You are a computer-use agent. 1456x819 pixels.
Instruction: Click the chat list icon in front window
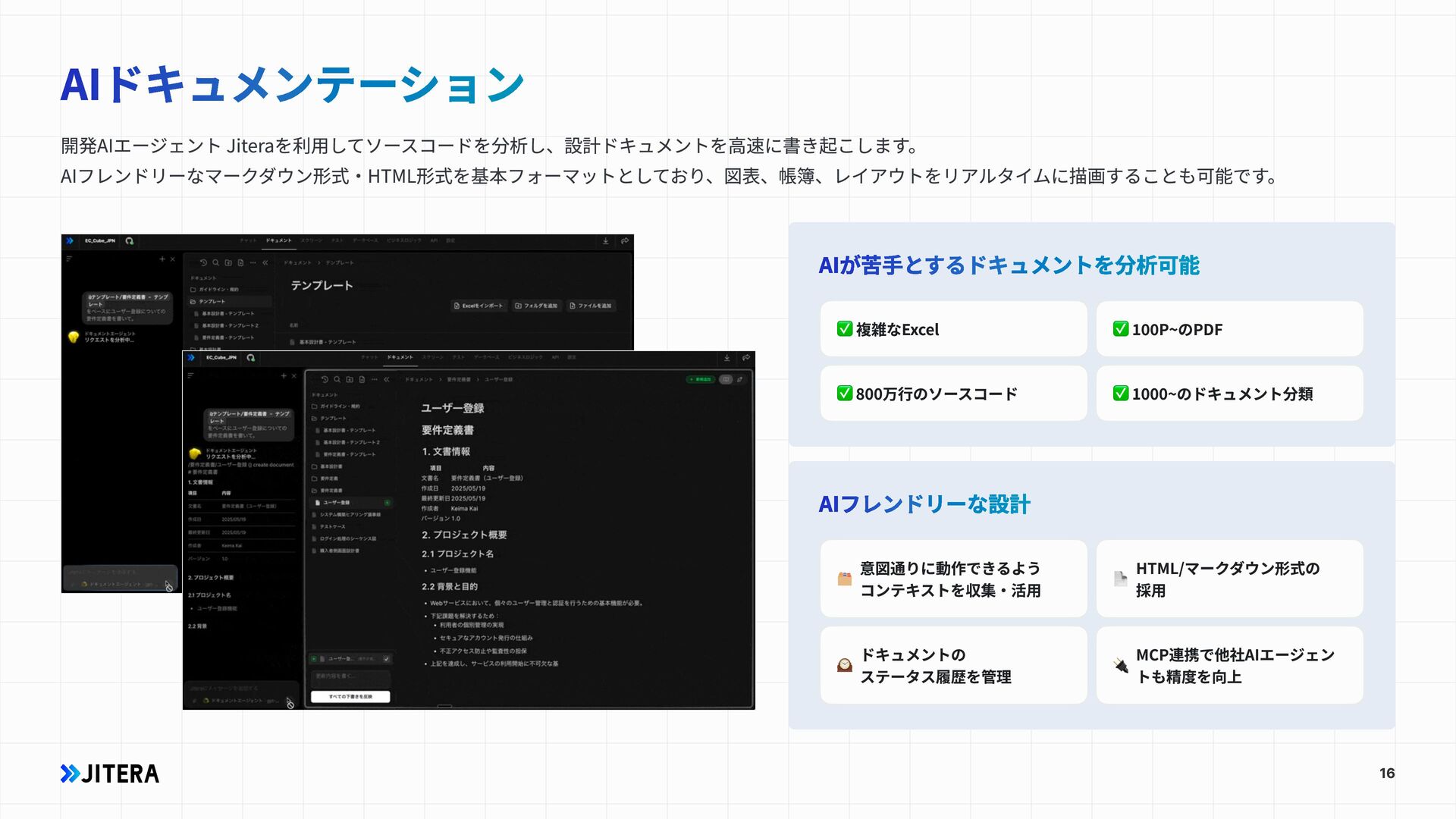tap(190, 375)
